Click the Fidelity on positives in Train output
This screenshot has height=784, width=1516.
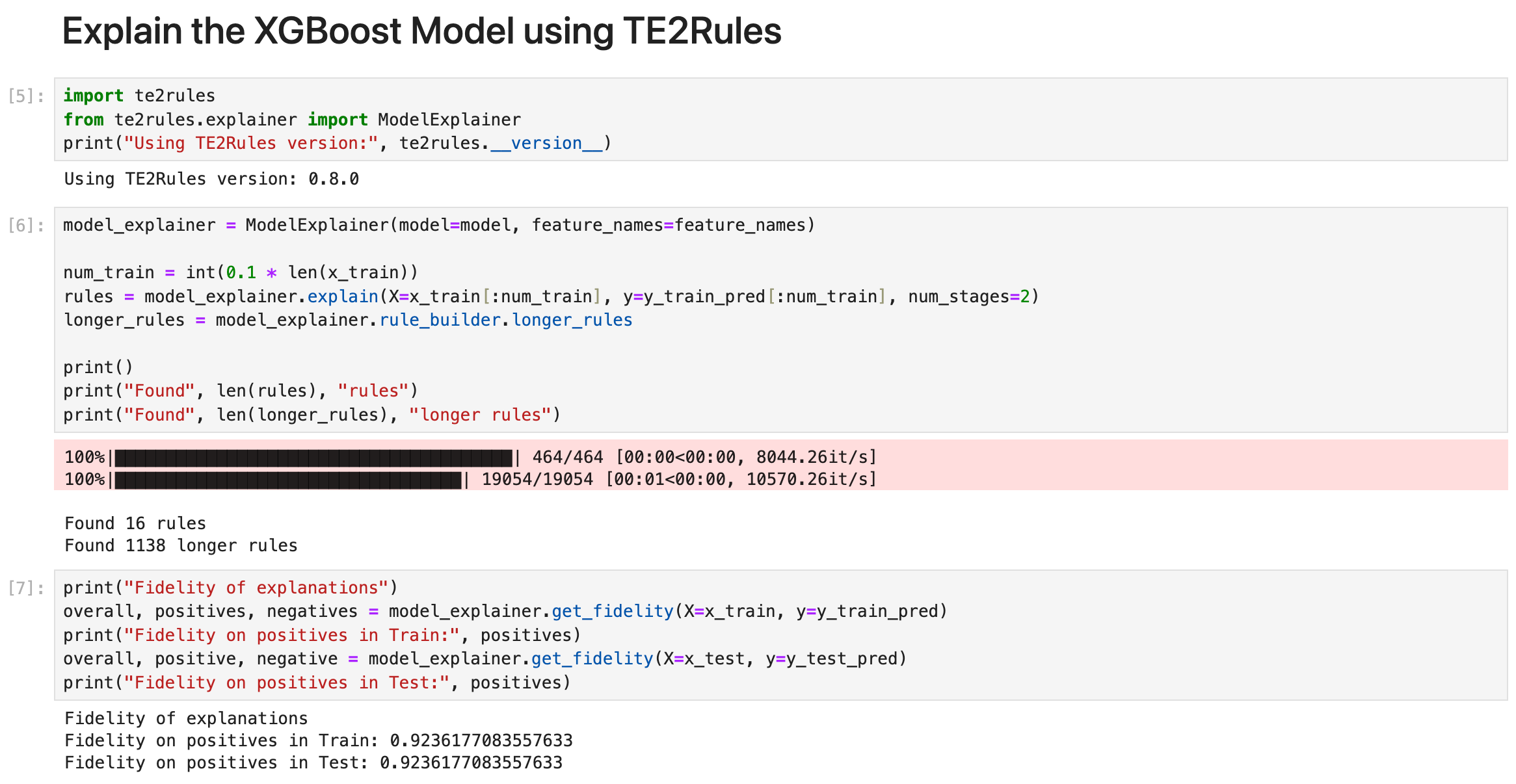pos(319,740)
